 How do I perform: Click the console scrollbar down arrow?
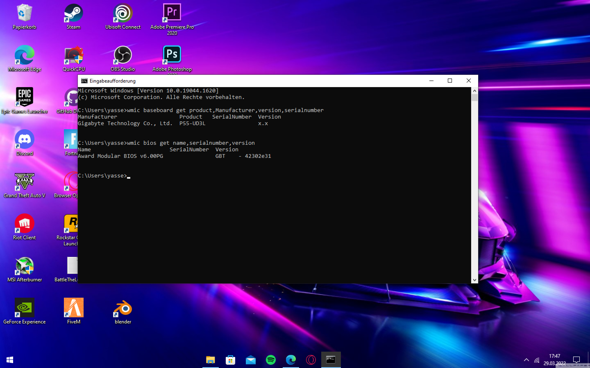point(474,280)
